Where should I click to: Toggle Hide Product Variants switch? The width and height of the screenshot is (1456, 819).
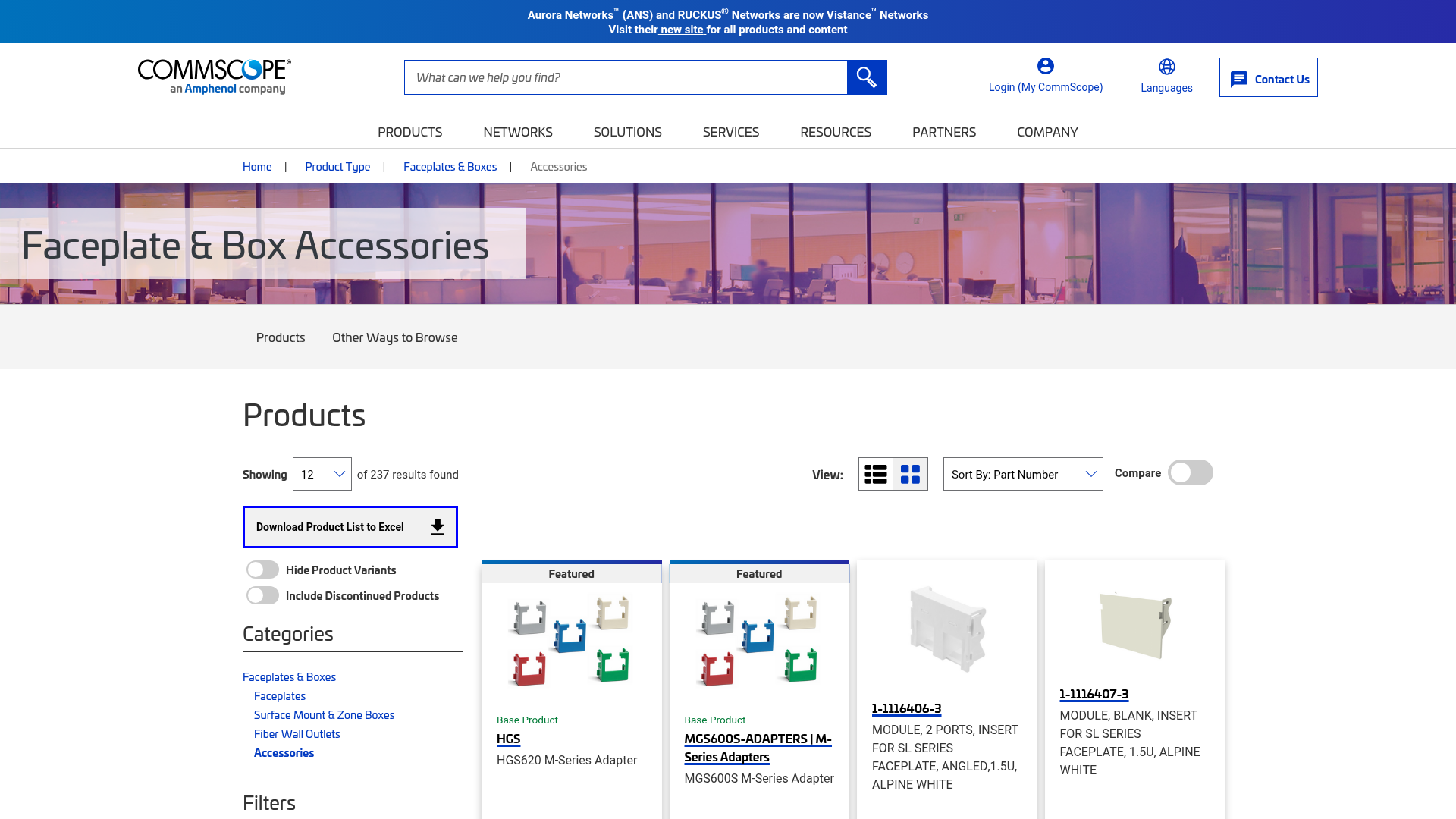click(x=262, y=570)
